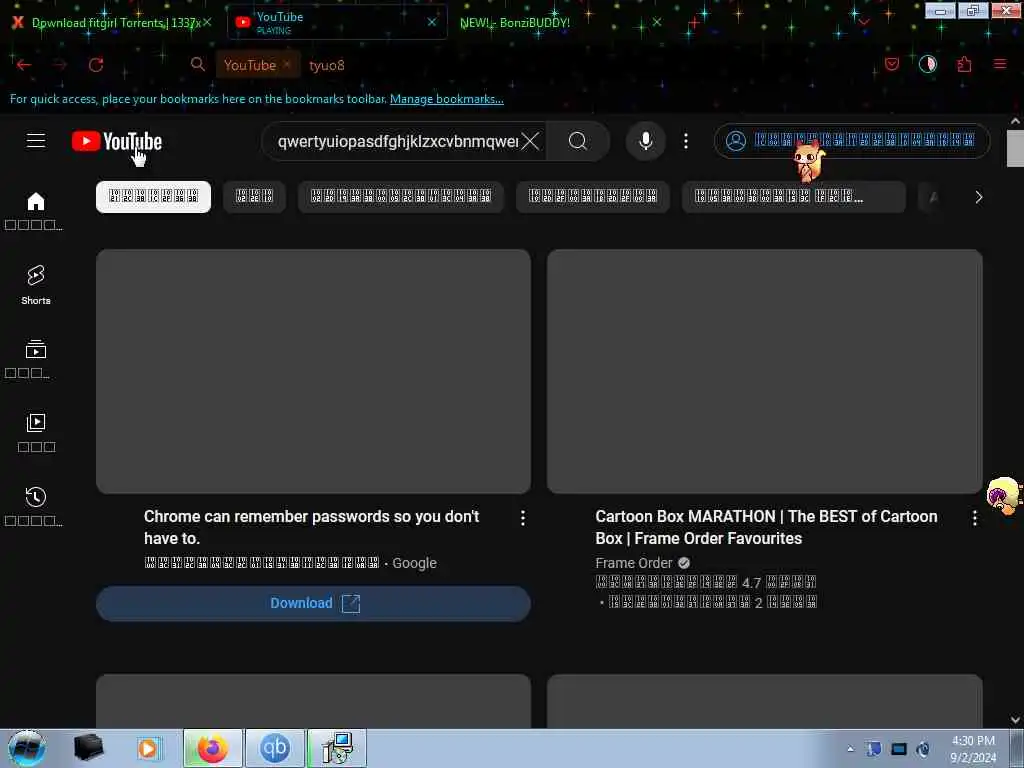This screenshot has width=1024, height=768.
Task: Click the sign-in account button
Action: click(x=852, y=141)
